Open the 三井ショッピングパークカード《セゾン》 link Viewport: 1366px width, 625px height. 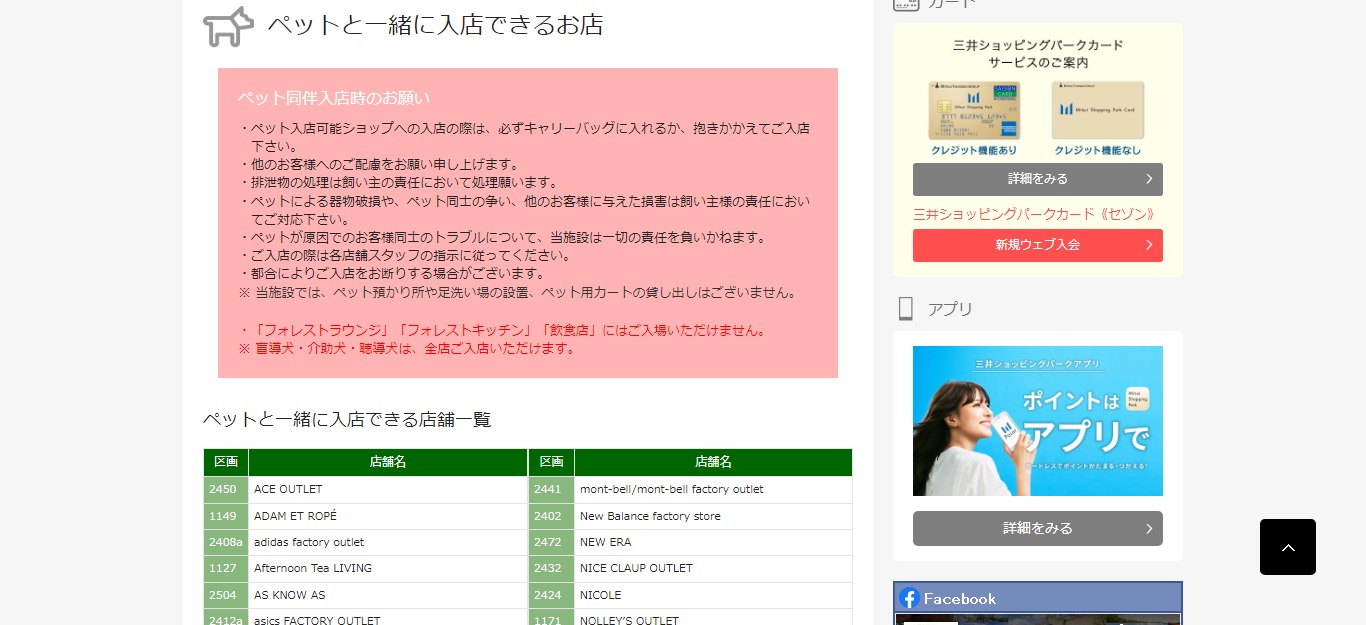(x=1034, y=214)
